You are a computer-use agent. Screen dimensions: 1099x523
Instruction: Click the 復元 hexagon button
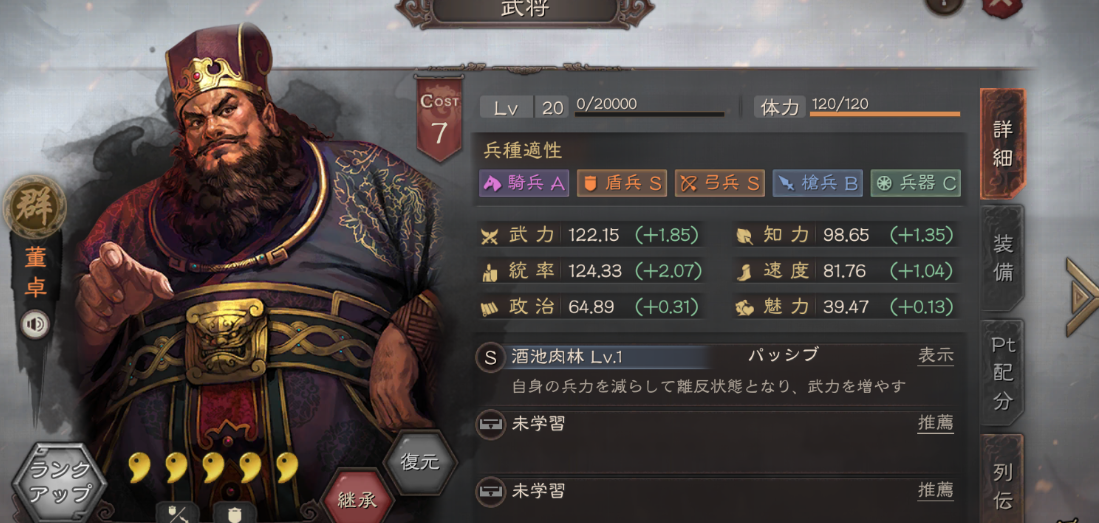(420, 463)
